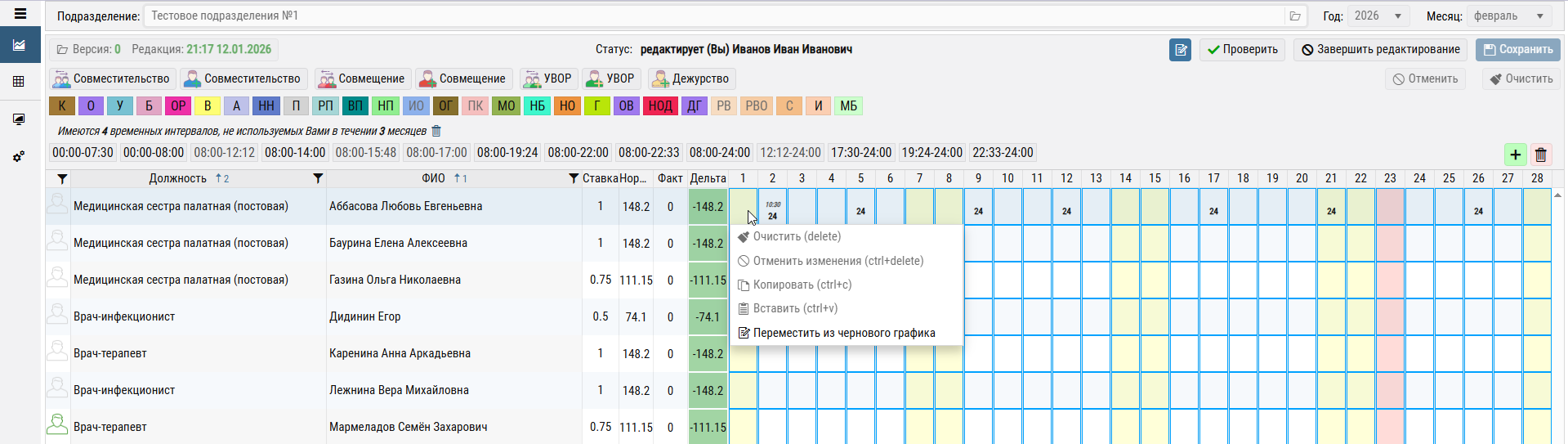Viewport: 1568px width, 444px height.
Task: Open the leftmost filter in table header
Action: click(x=62, y=178)
